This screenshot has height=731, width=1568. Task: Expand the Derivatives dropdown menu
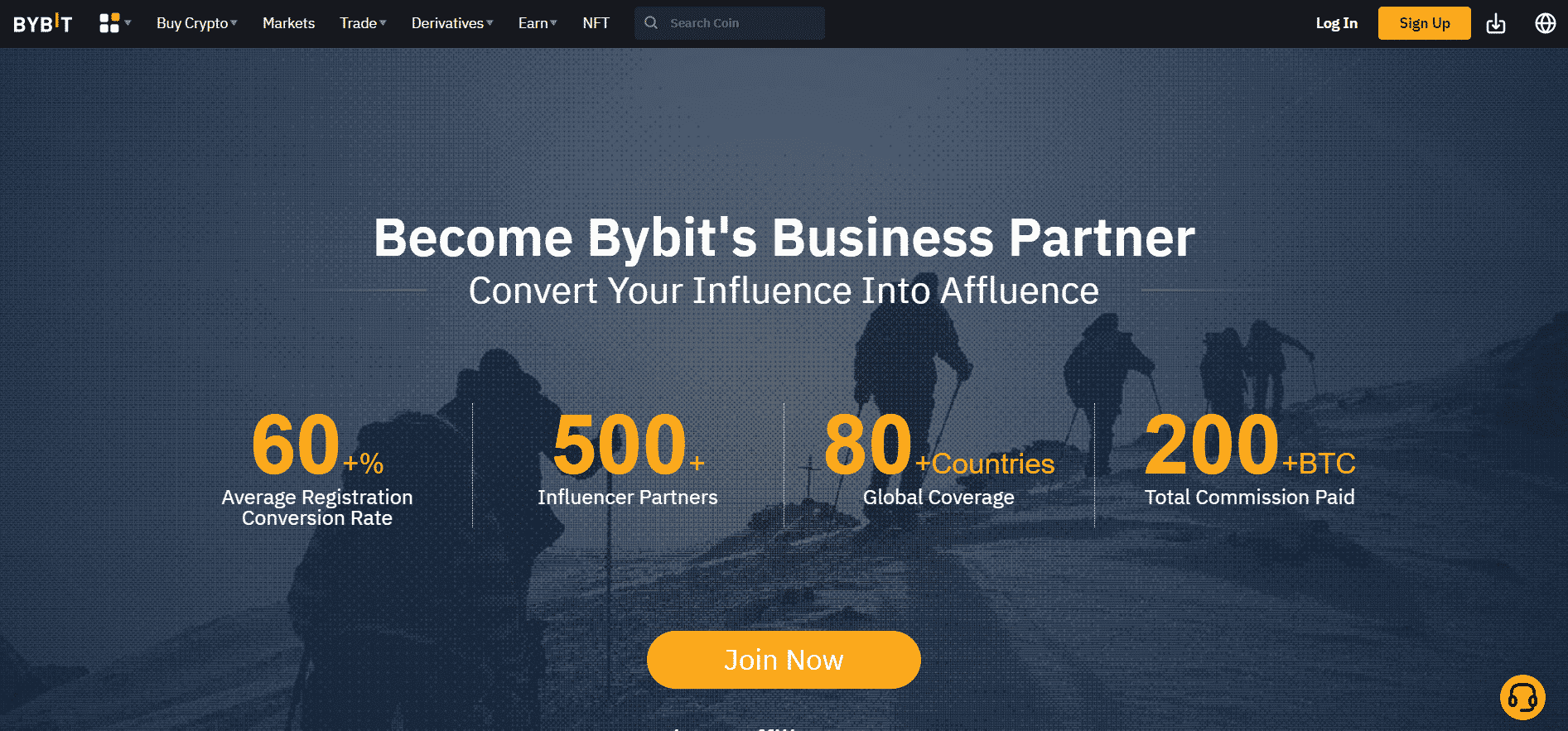452,23
